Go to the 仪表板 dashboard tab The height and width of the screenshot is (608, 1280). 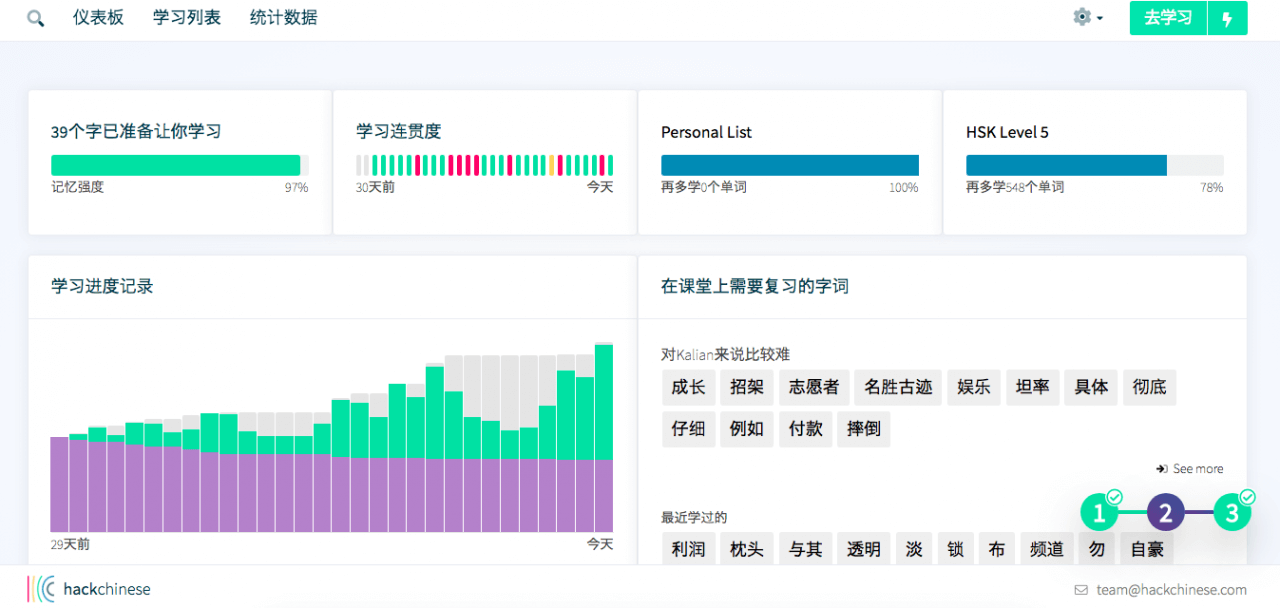pyautogui.click(x=98, y=18)
